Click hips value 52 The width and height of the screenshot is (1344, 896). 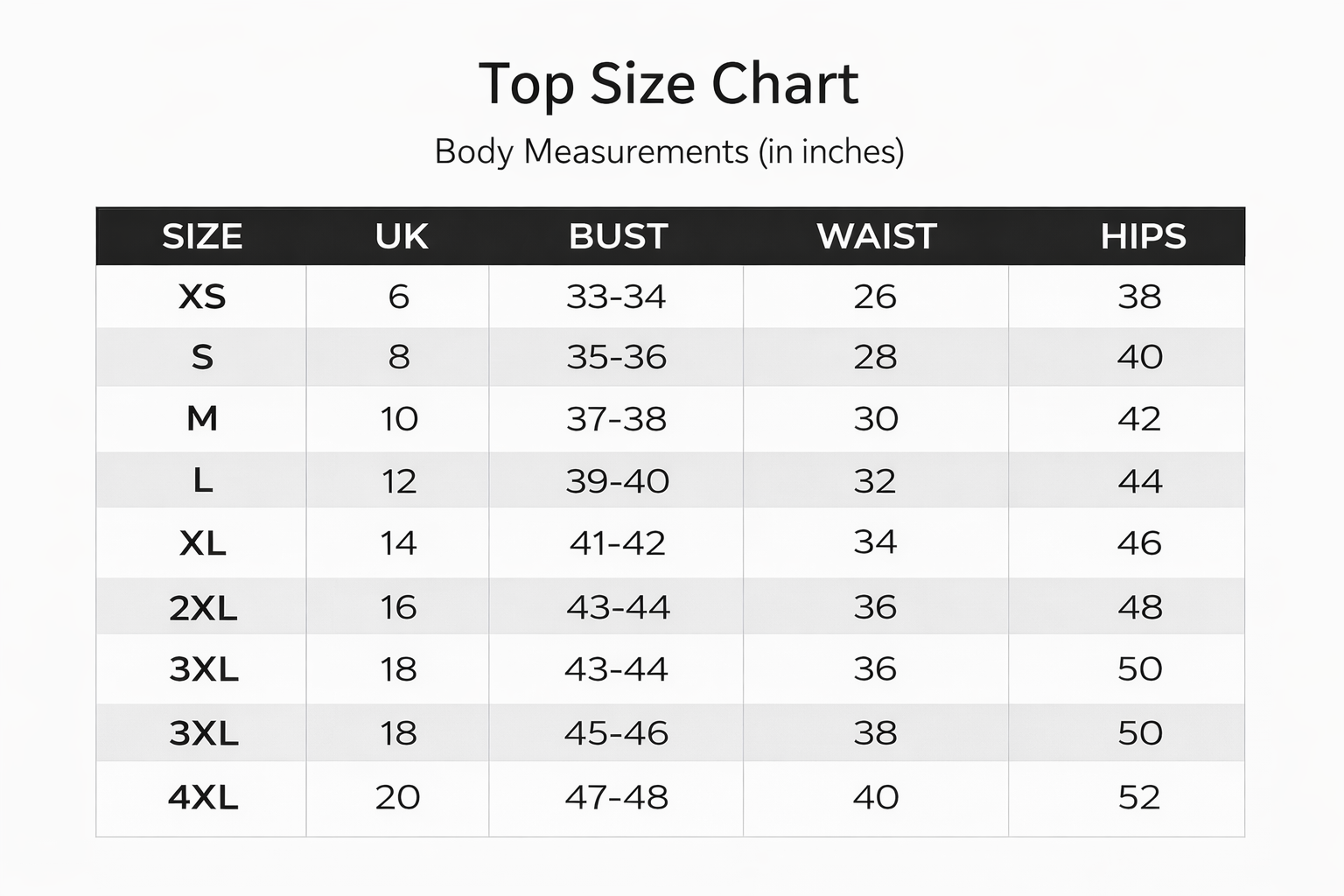point(1139,798)
